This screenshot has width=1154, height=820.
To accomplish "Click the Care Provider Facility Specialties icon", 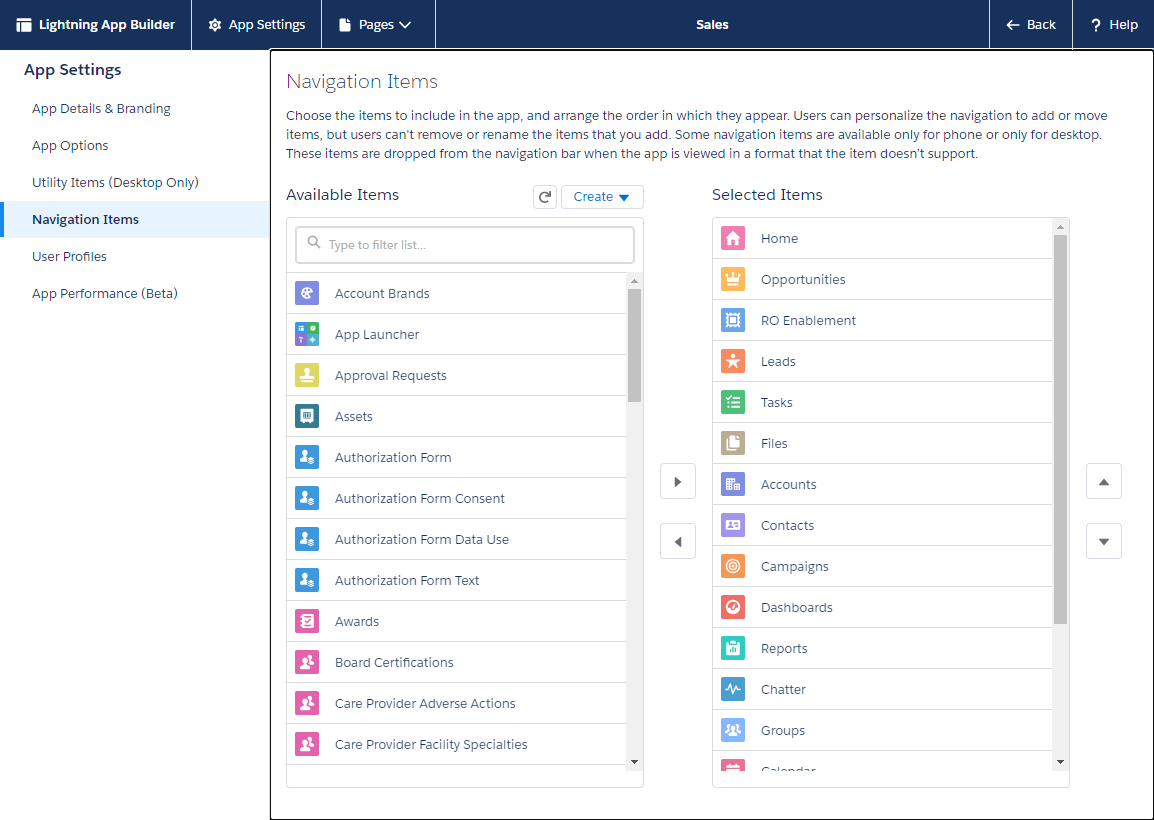I will point(307,744).
